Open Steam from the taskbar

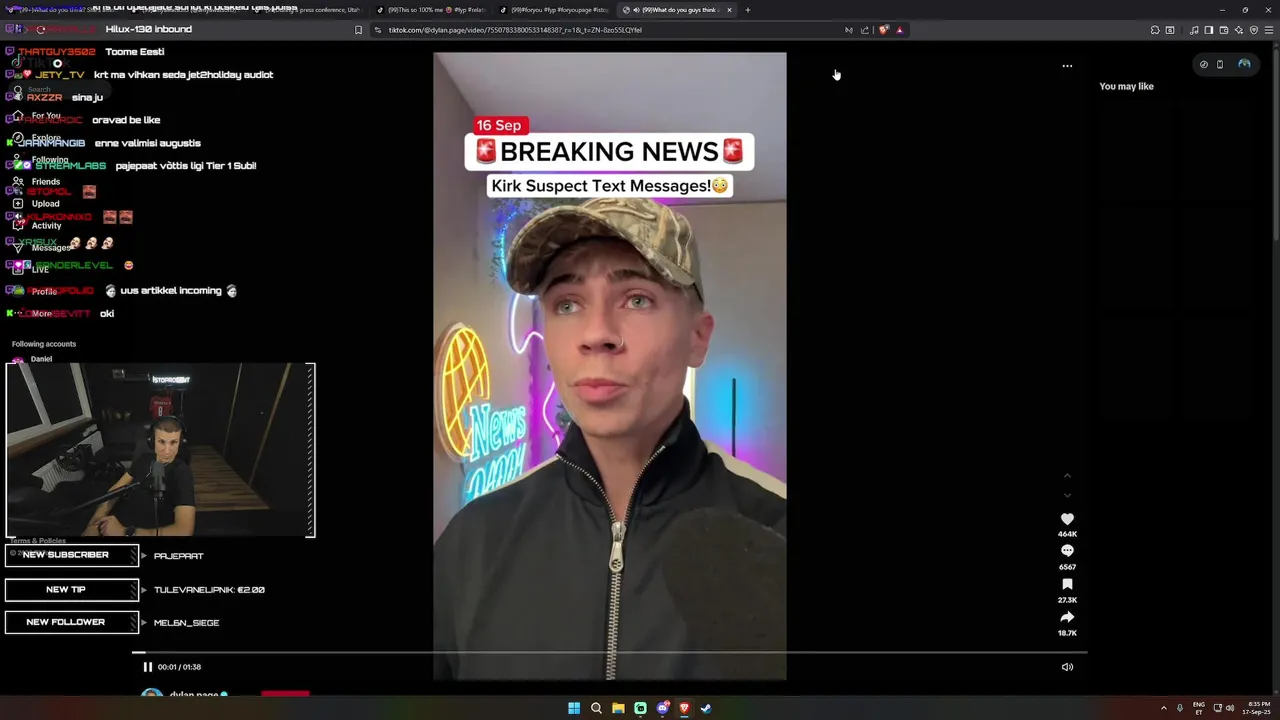coord(706,708)
